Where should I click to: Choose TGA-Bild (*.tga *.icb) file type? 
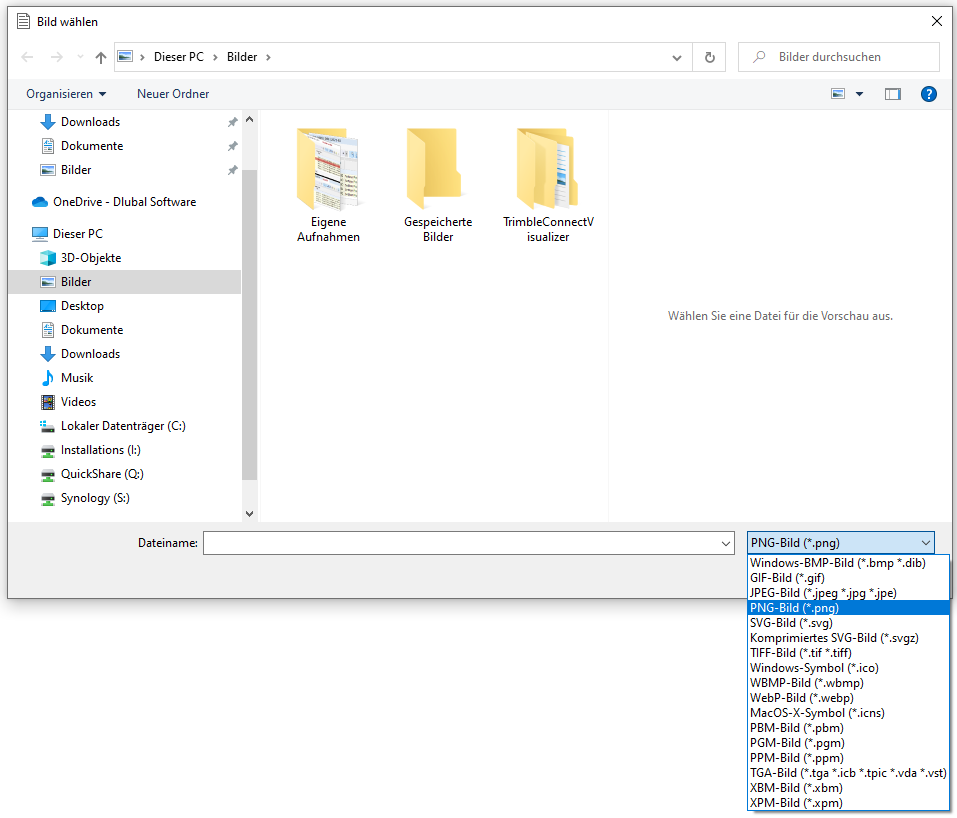(x=848, y=773)
